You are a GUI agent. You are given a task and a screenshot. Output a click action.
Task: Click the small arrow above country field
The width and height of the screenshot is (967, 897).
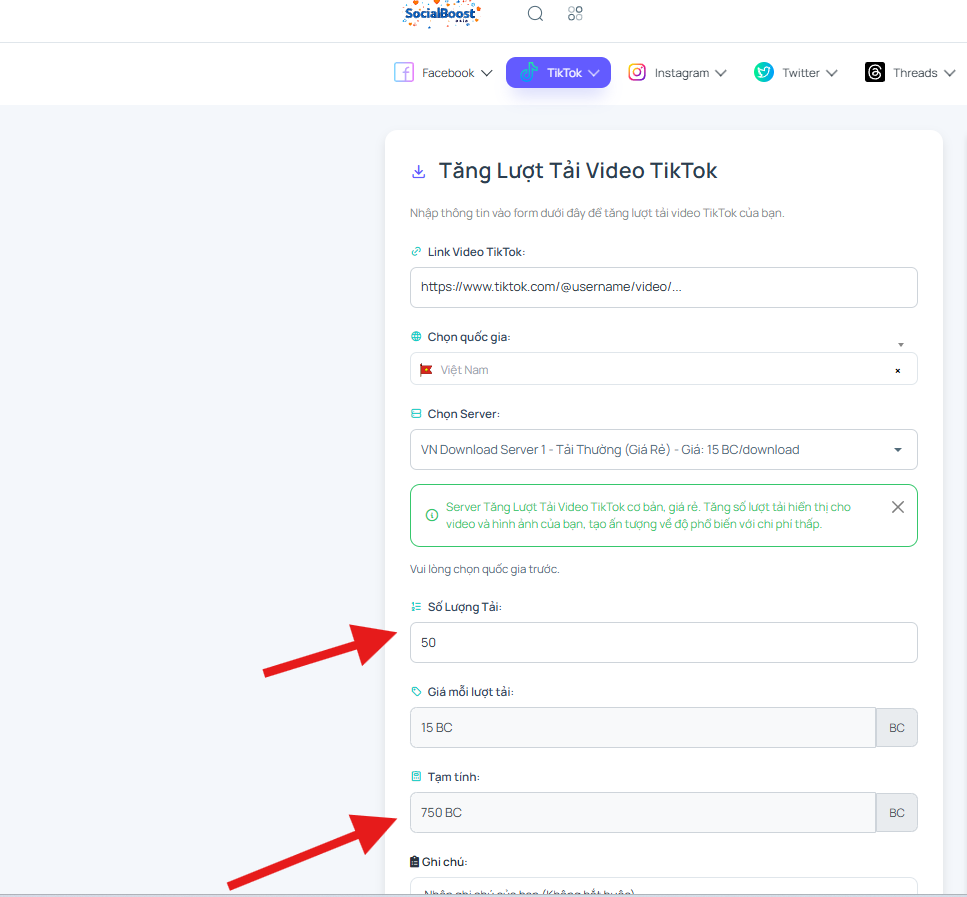901,345
